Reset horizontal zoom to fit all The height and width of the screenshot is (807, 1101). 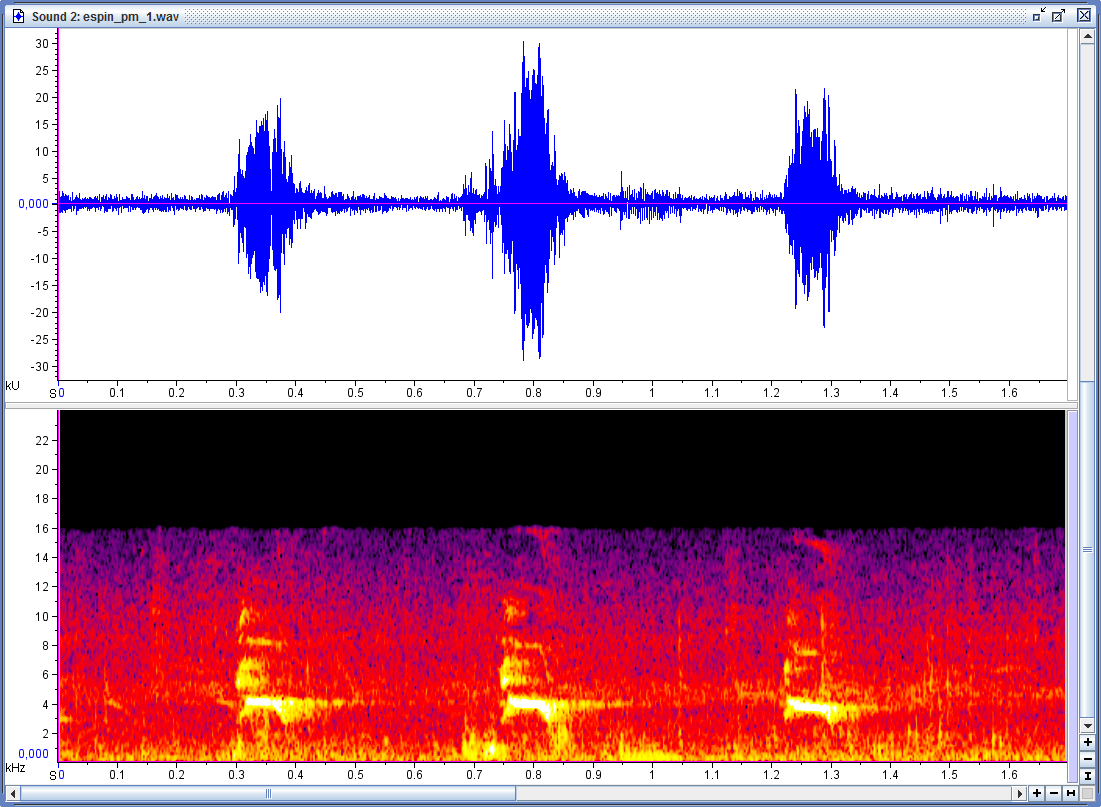[1070, 793]
